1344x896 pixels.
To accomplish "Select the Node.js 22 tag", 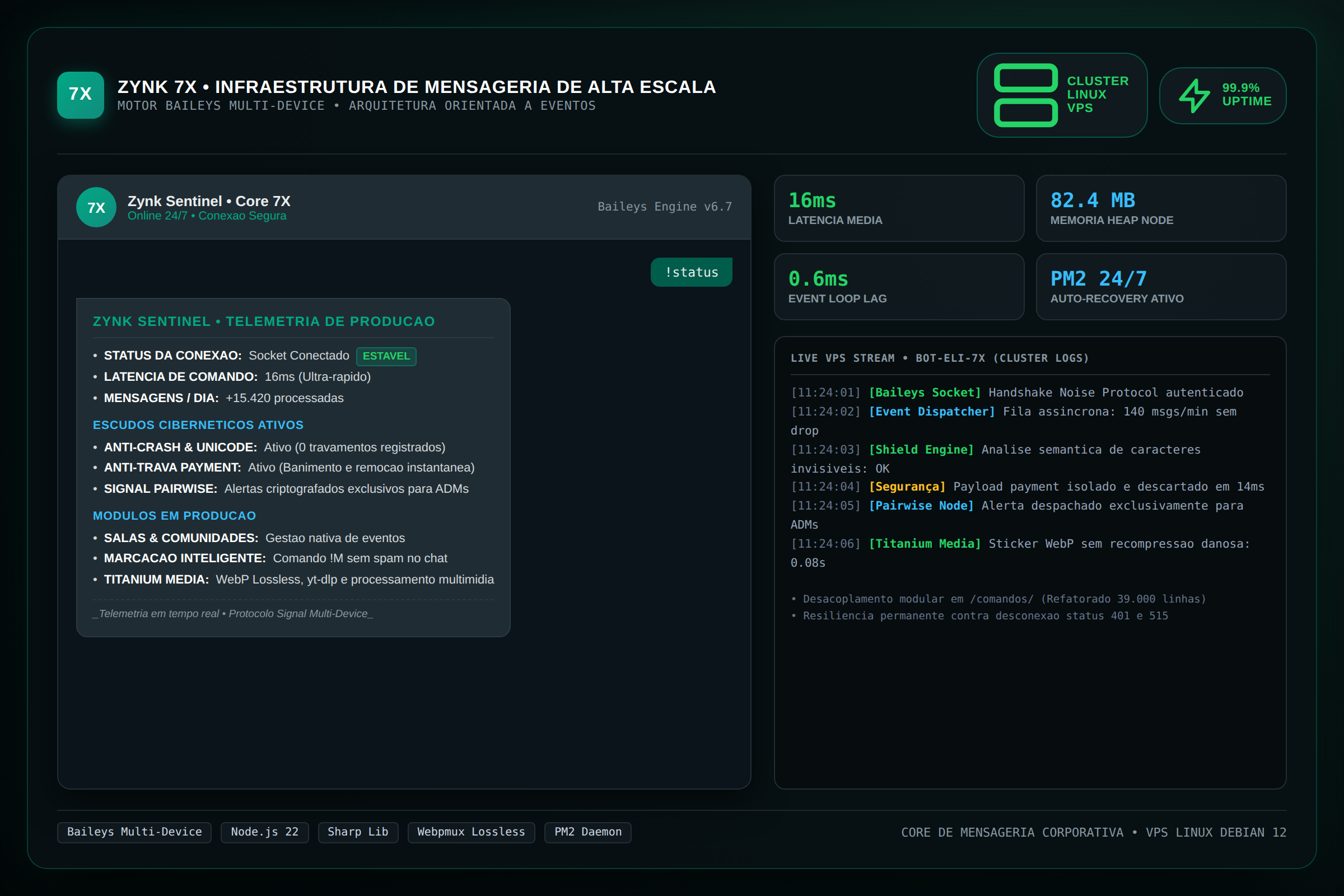I will pos(264,832).
